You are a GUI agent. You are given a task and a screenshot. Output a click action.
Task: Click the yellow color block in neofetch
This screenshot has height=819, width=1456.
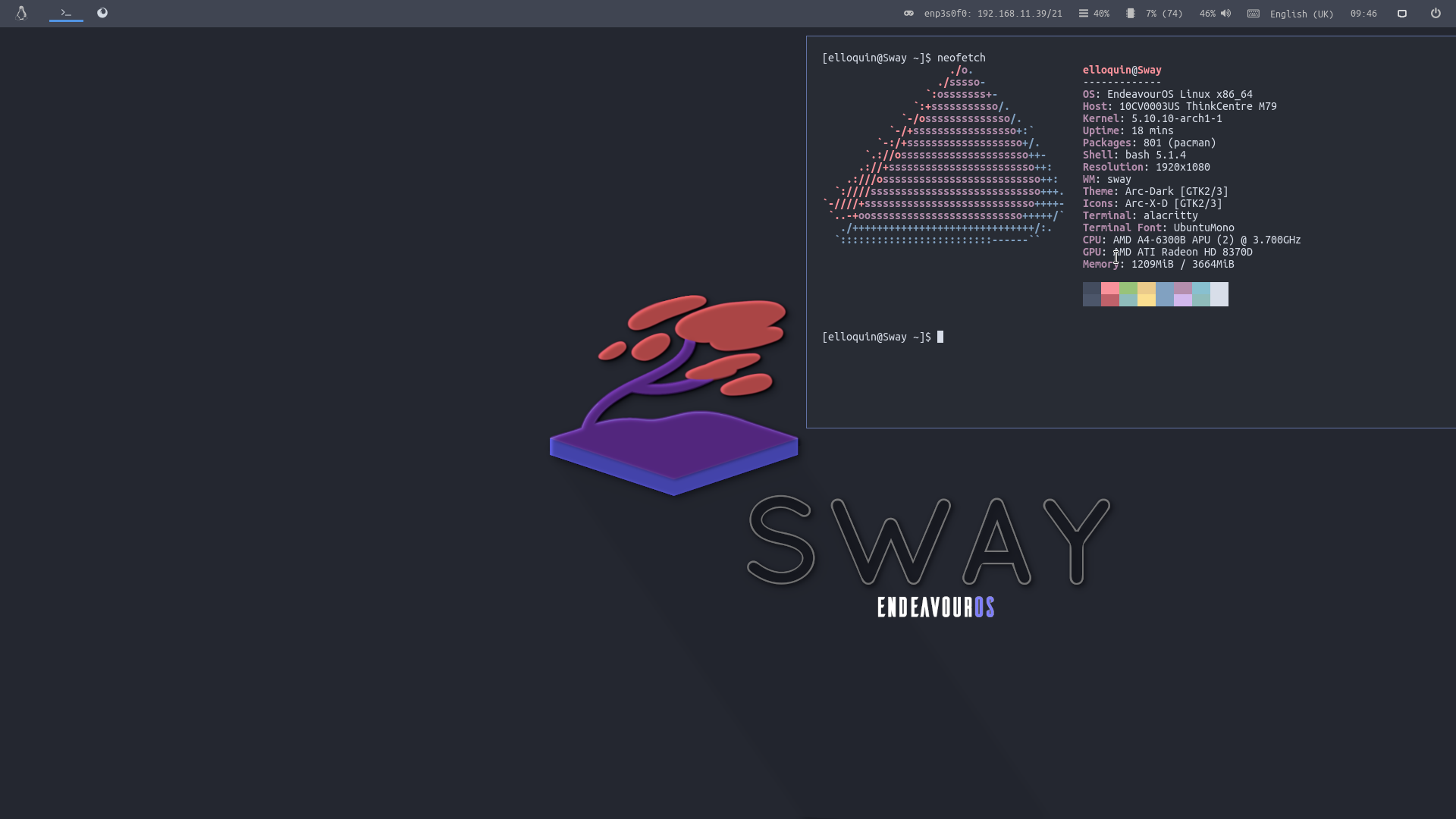1147,294
